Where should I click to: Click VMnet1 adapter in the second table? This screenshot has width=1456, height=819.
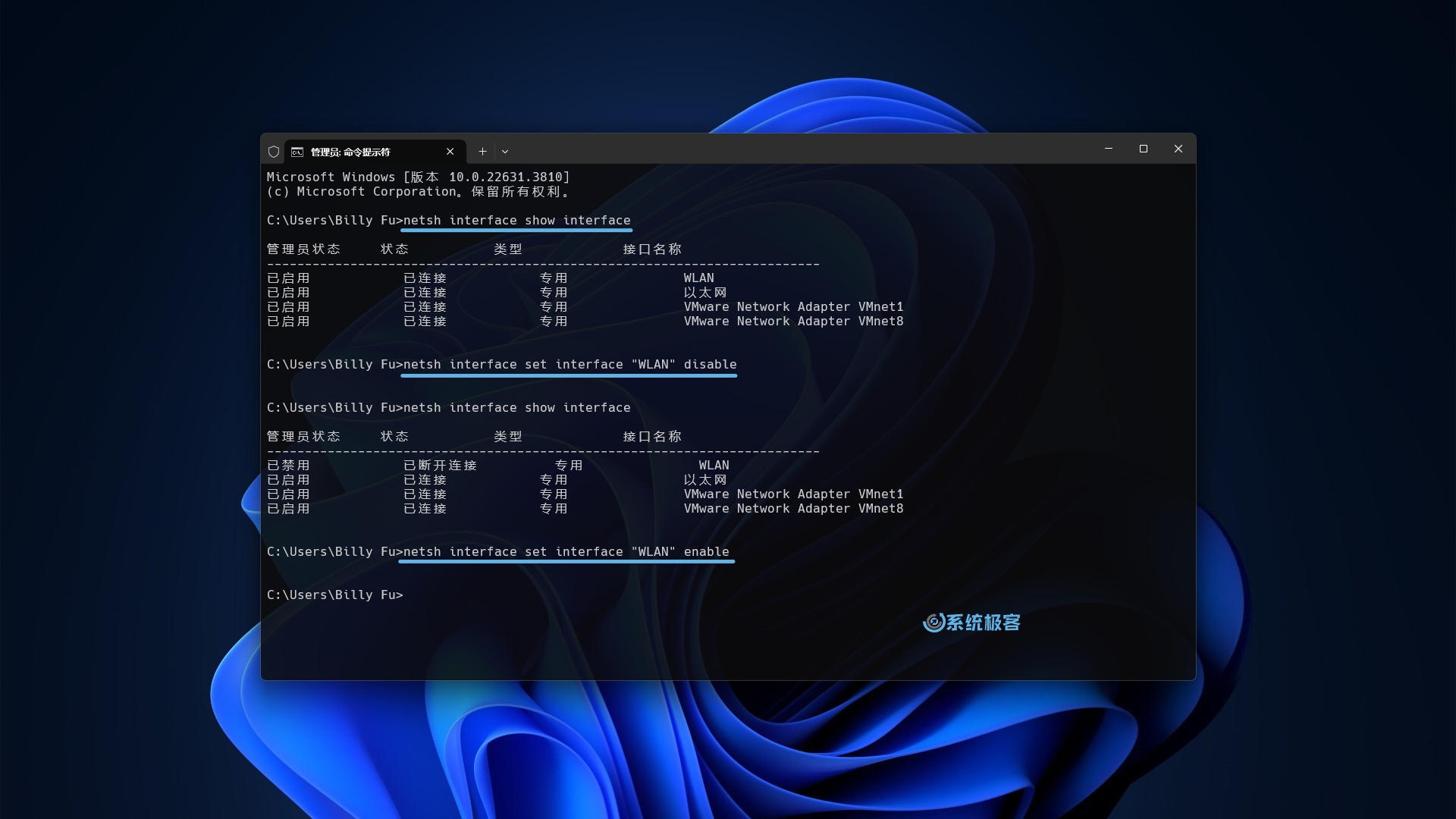click(x=793, y=494)
